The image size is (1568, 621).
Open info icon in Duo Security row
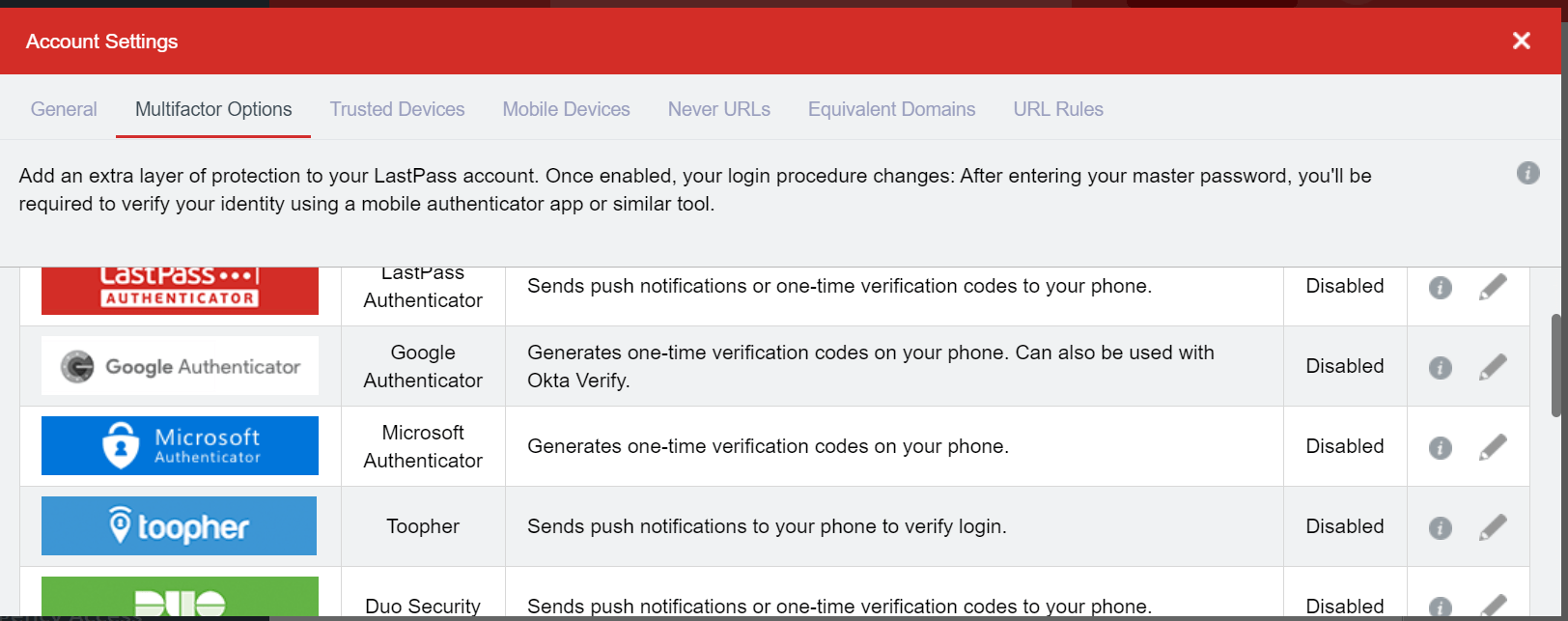coord(1440,607)
